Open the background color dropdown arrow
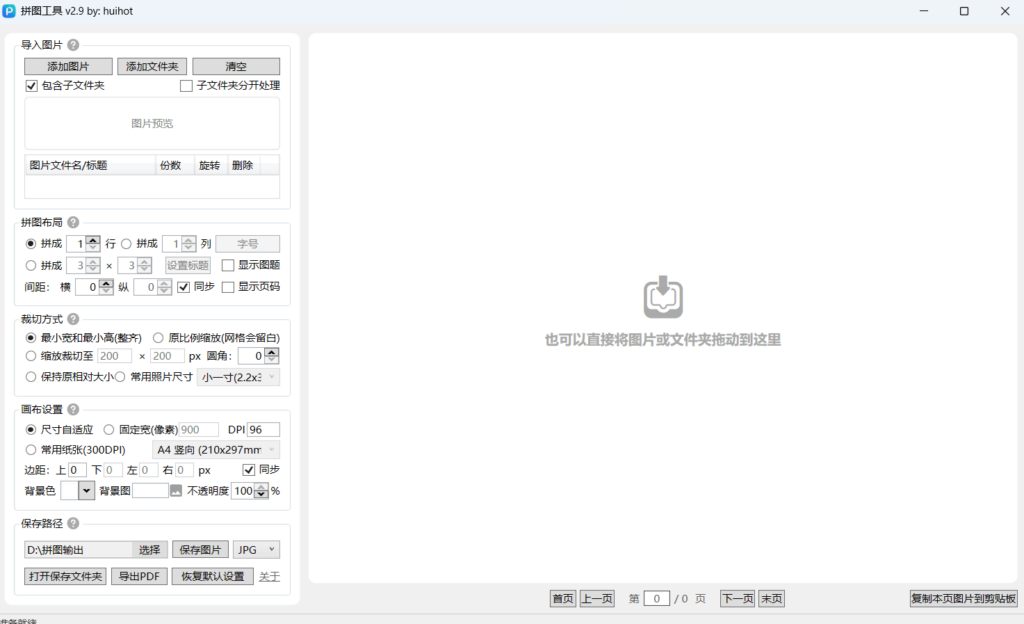The width and height of the screenshot is (1024, 624). (x=86, y=491)
